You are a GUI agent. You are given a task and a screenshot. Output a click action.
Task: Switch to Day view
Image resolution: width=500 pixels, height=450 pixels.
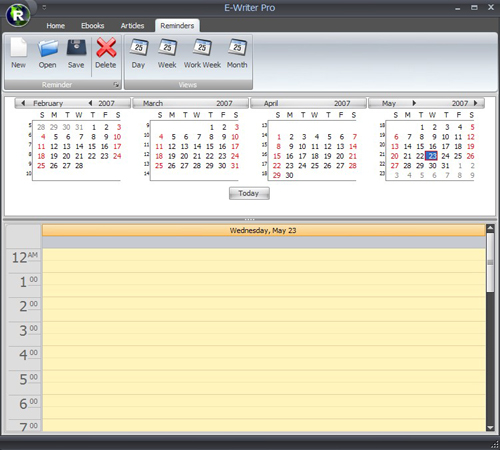click(138, 53)
